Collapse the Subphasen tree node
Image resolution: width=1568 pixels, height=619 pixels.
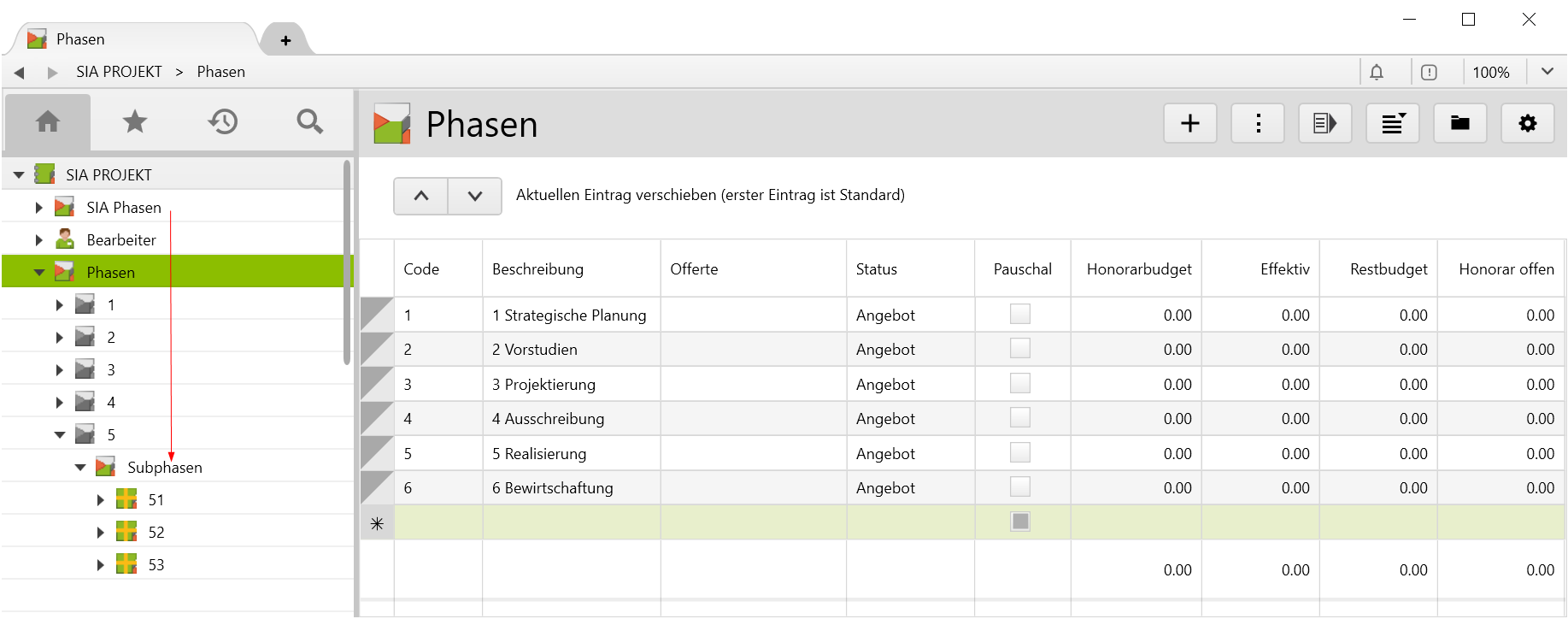coord(80,468)
